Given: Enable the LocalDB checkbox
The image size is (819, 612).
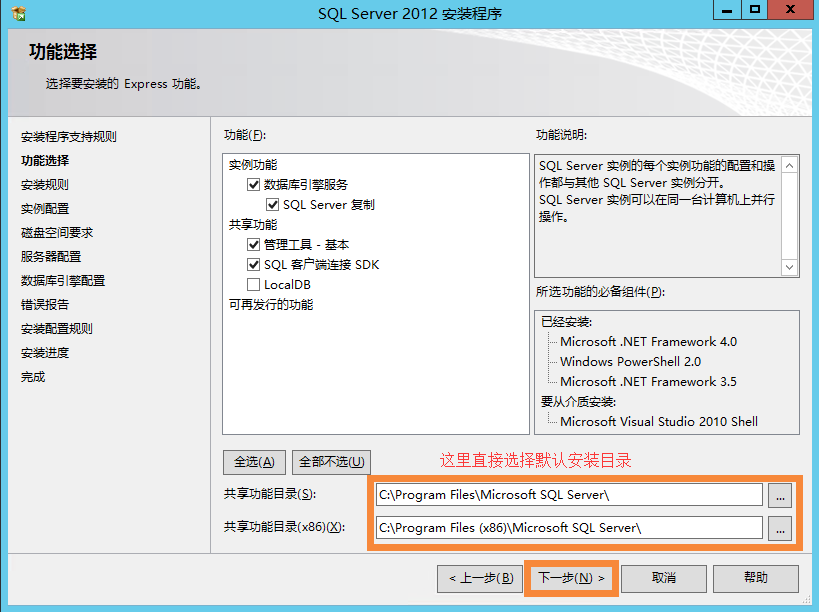Looking at the screenshot, I should point(253,285).
